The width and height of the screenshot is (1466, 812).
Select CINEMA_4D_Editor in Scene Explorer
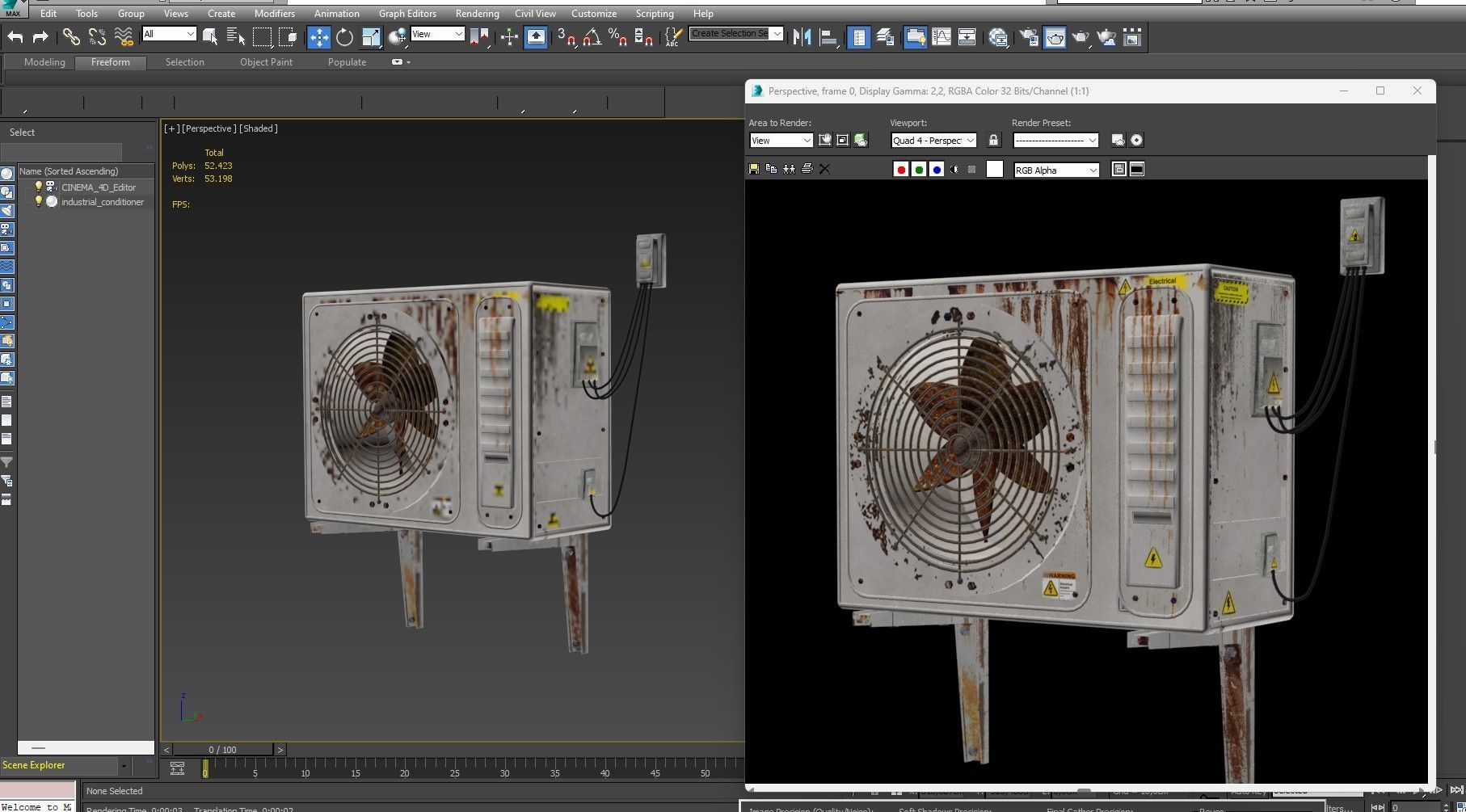(x=99, y=187)
